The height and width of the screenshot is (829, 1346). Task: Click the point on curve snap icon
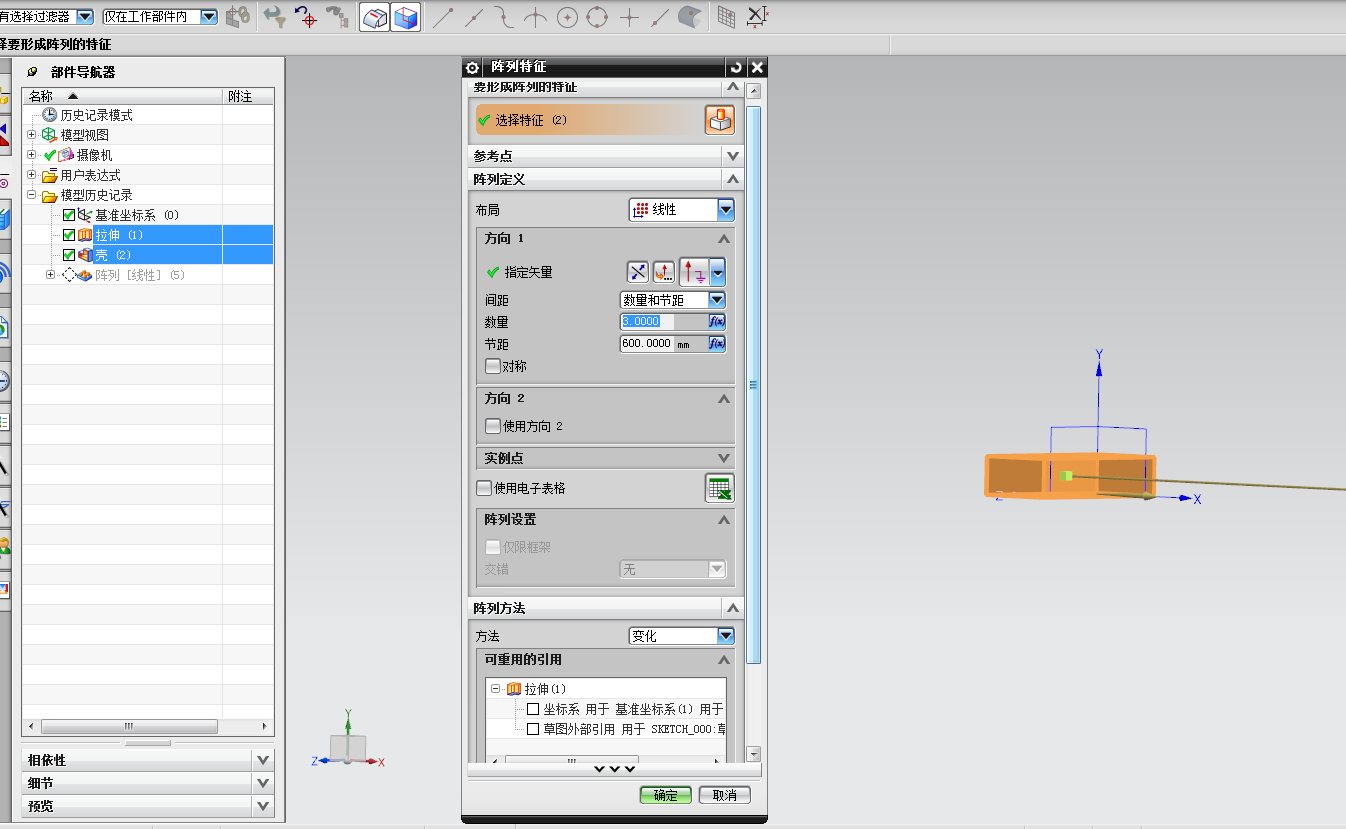tap(659, 16)
